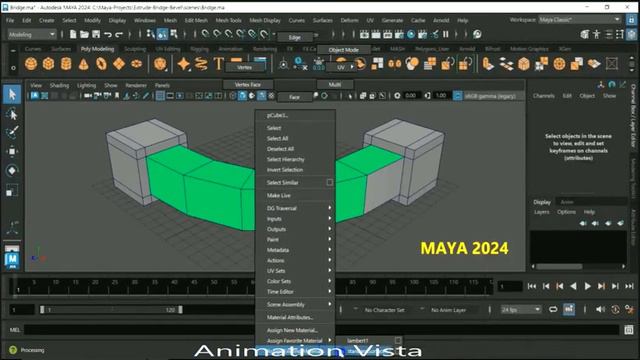The width and height of the screenshot is (640, 360).
Task: Open the Deform menu
Action: coord(349,20)
